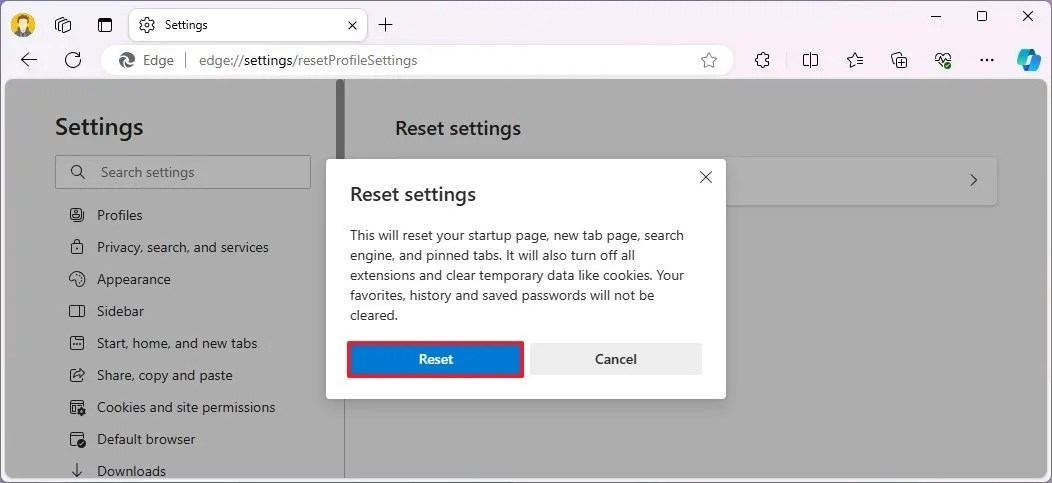Open the profile avatar menu

pyautogui.click(x=23, y=25)
